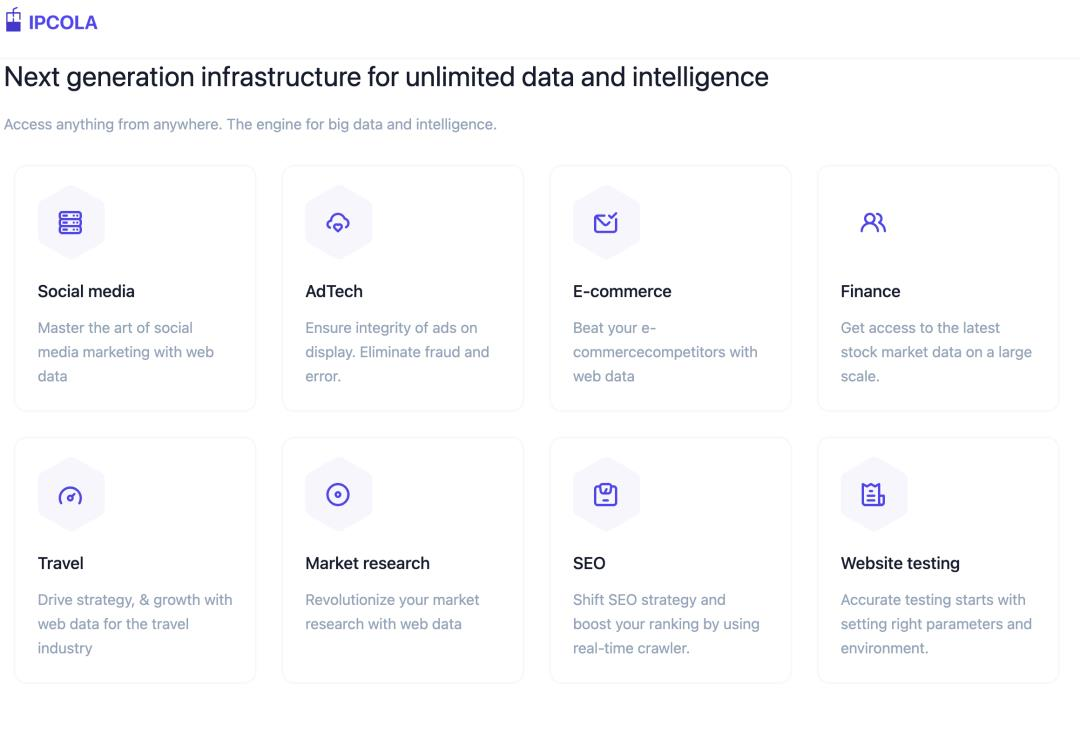Viewport: 1080px width, 733px height.
Task: Select the Finance card heading
Action: point(870,291)
